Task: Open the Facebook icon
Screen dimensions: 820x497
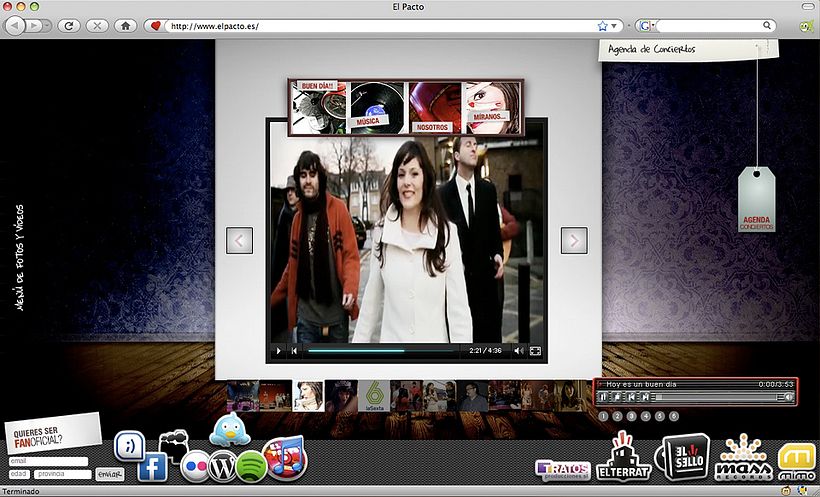Action: (152, 467)
